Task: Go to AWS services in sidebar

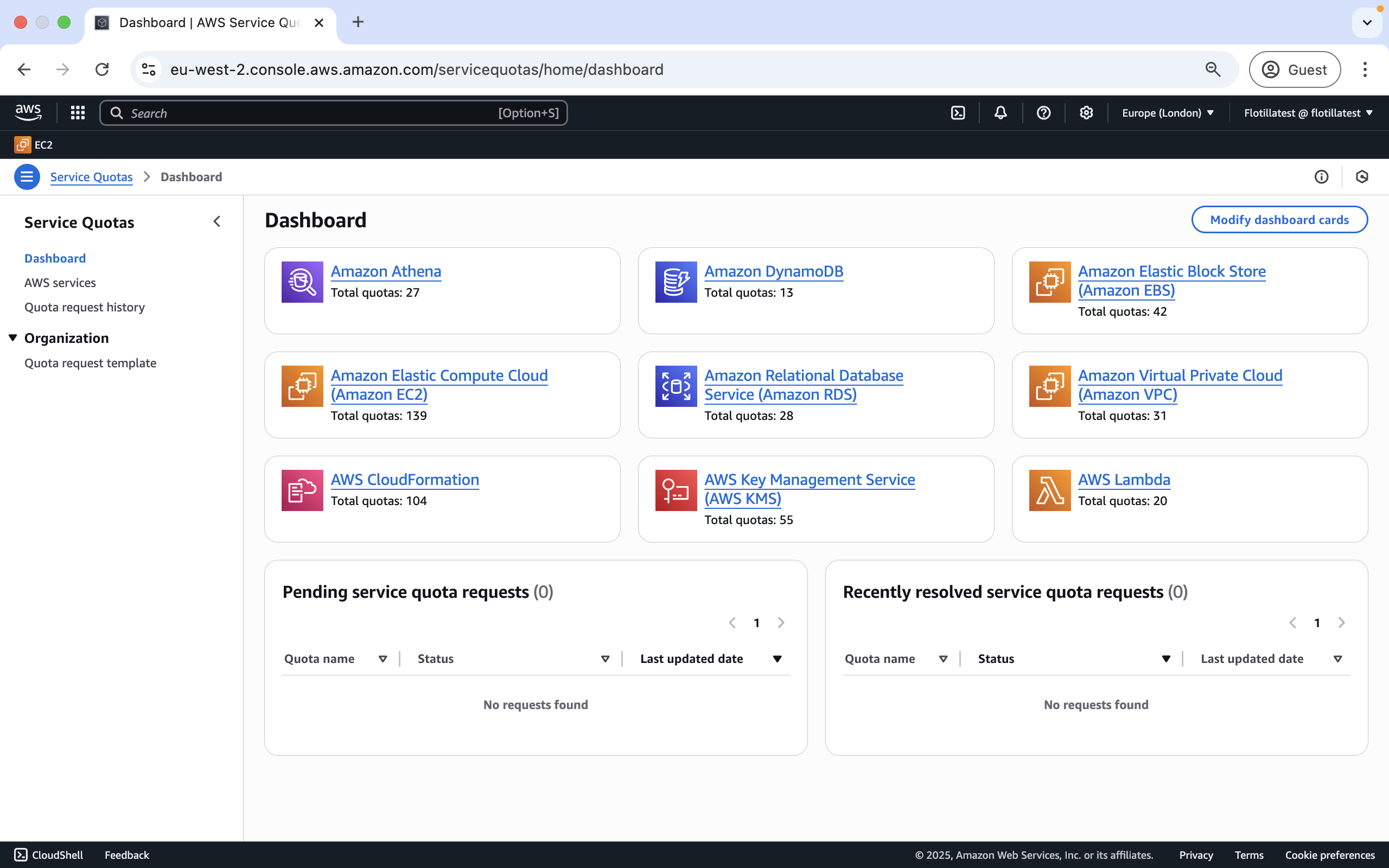Action: pos(60,283)
